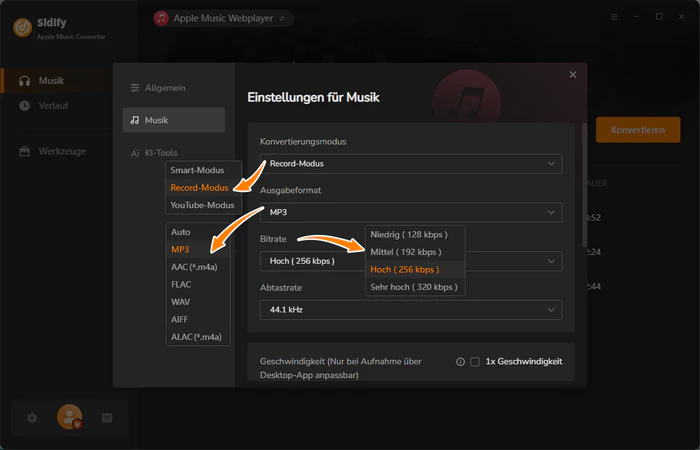The image size is (700, 450).
Task: Select Sehr hoch ( 320 kbps ) bitrate
Action: click(415, 287)
